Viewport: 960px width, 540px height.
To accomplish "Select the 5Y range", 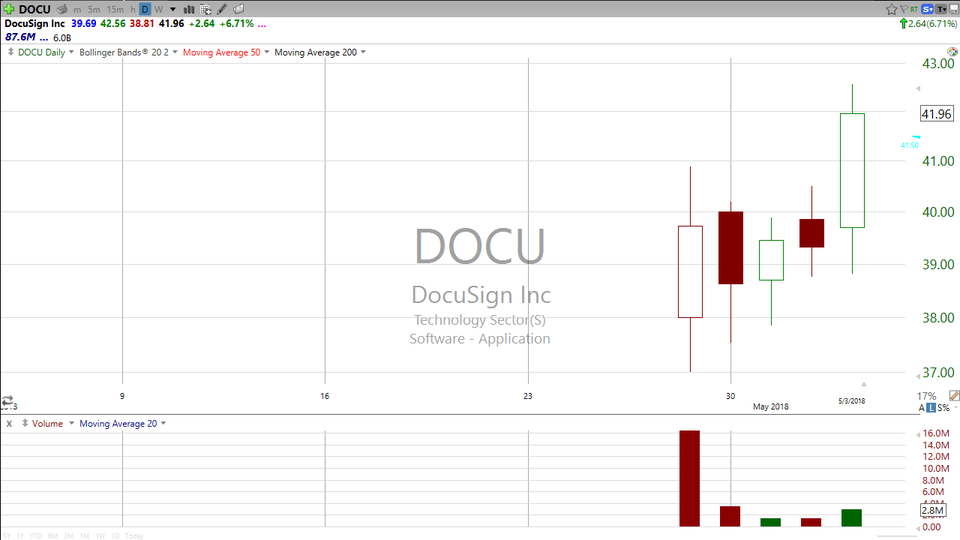I will 7,536.
